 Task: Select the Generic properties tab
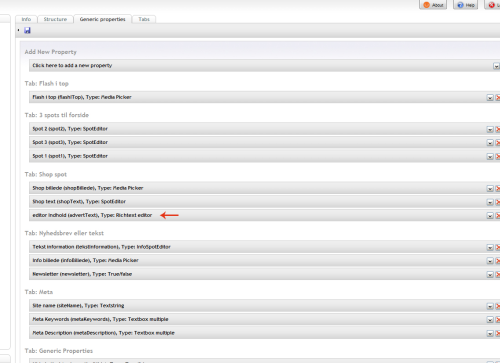(x=103, y=19)
